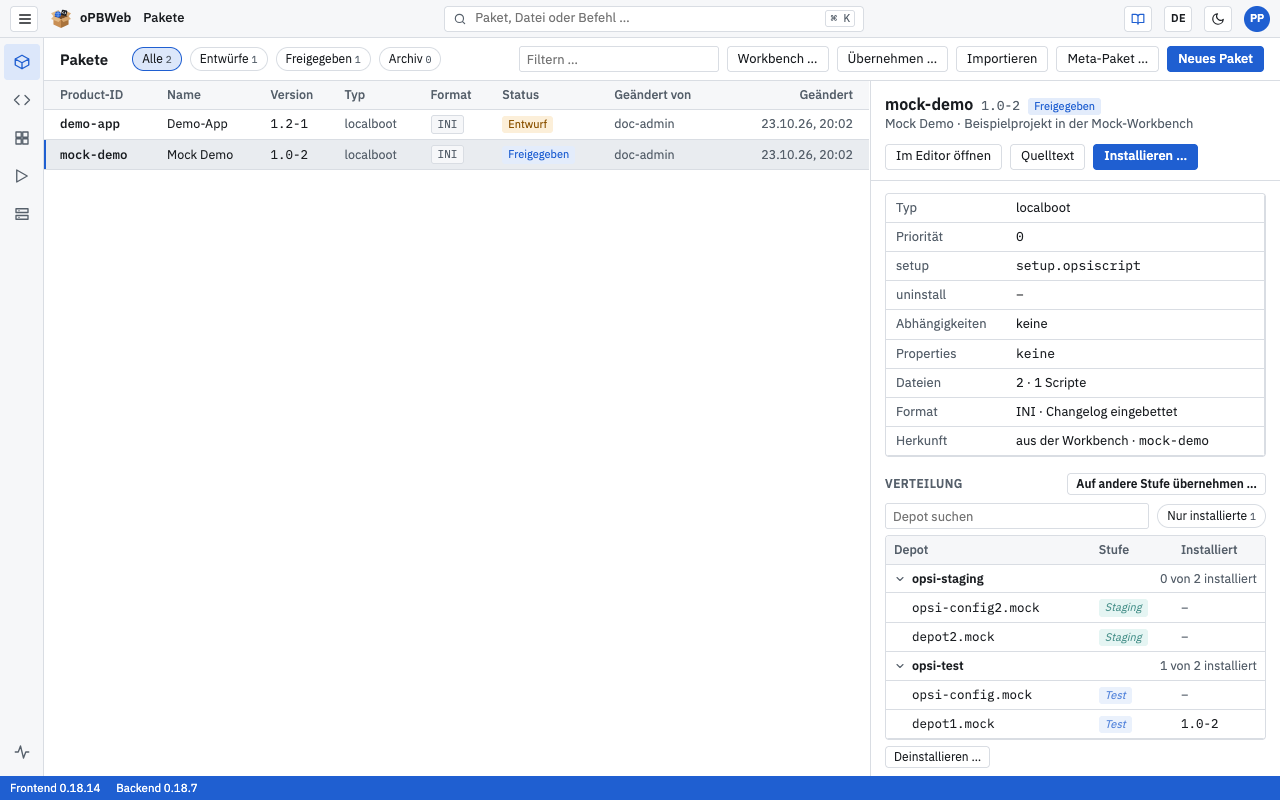The height and width of the screenshot is (800, 1280).
Task: Select the Freigegeben filter tab
Action: (323, 59)
